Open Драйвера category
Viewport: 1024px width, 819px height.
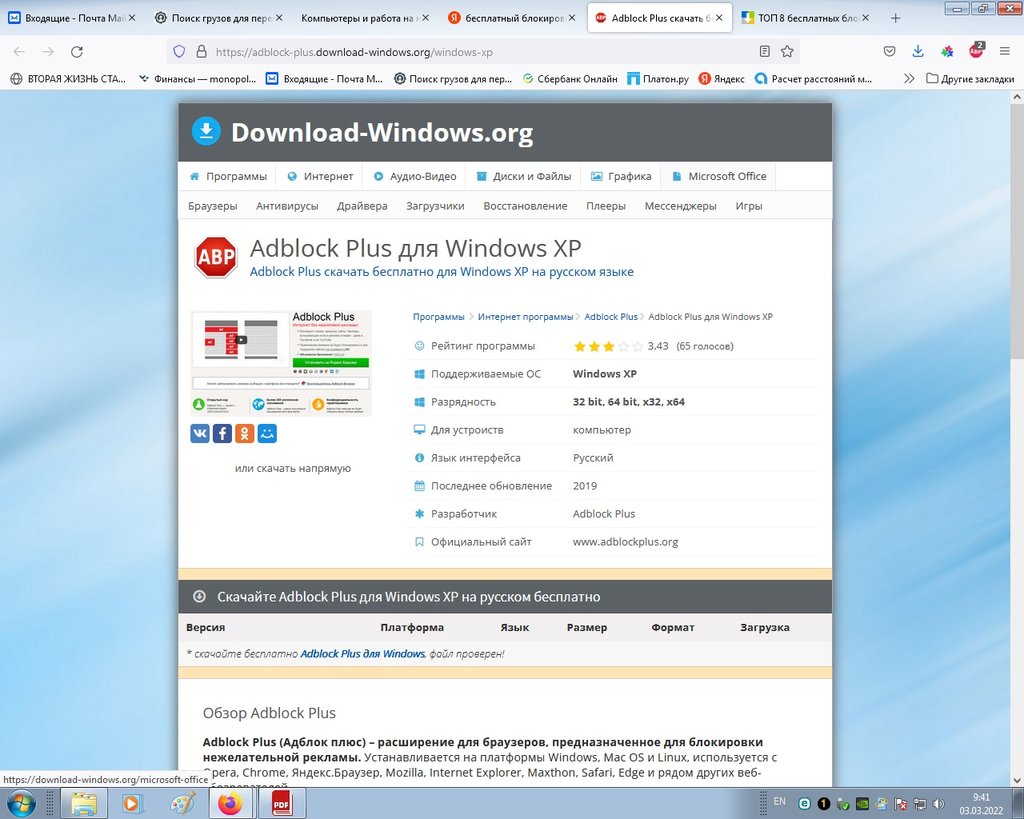pyautogui.click(x=362, y=206)
